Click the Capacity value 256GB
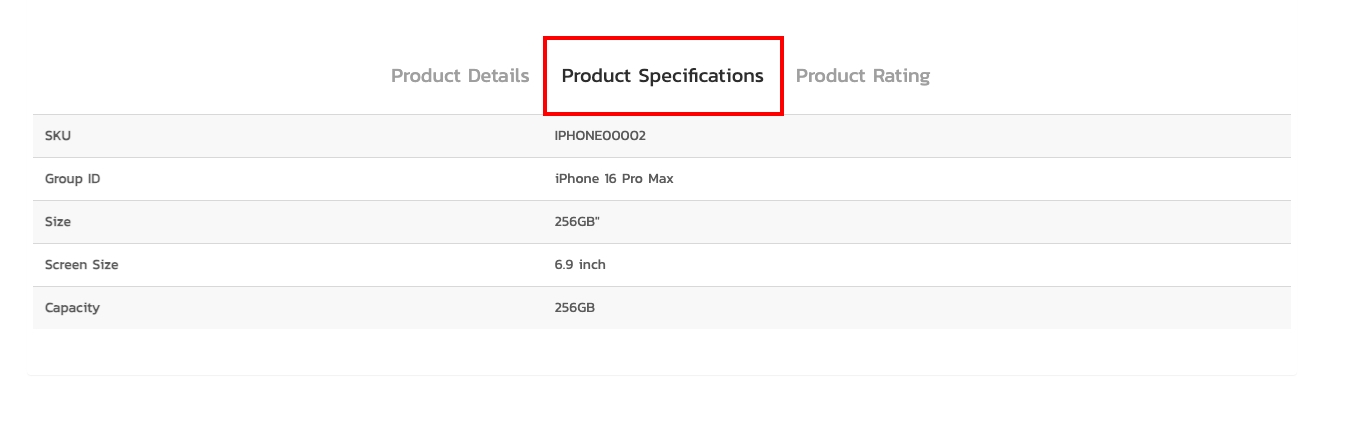 574,308
